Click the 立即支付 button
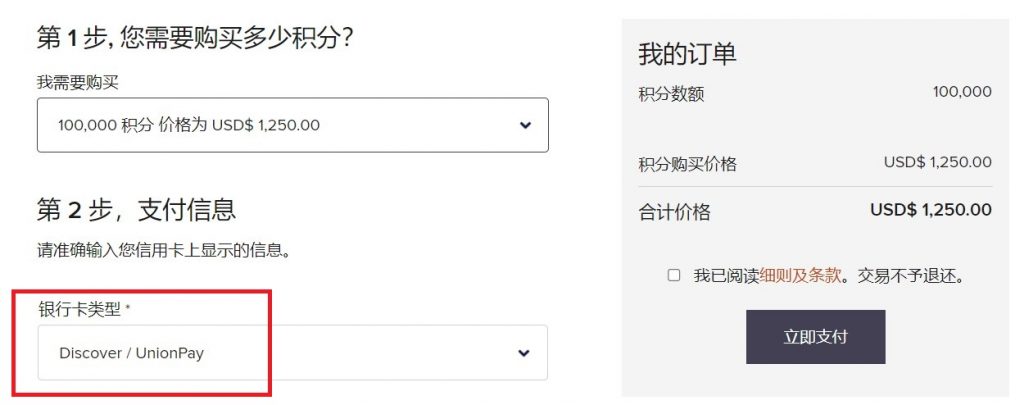This screenshot has width=1024, height=405. click(816, 337)
